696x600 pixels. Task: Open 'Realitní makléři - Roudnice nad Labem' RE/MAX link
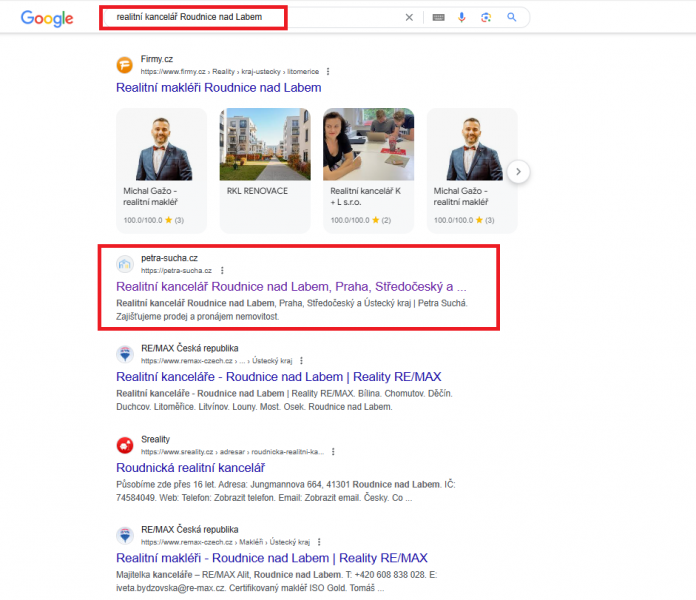coord(272,558)
